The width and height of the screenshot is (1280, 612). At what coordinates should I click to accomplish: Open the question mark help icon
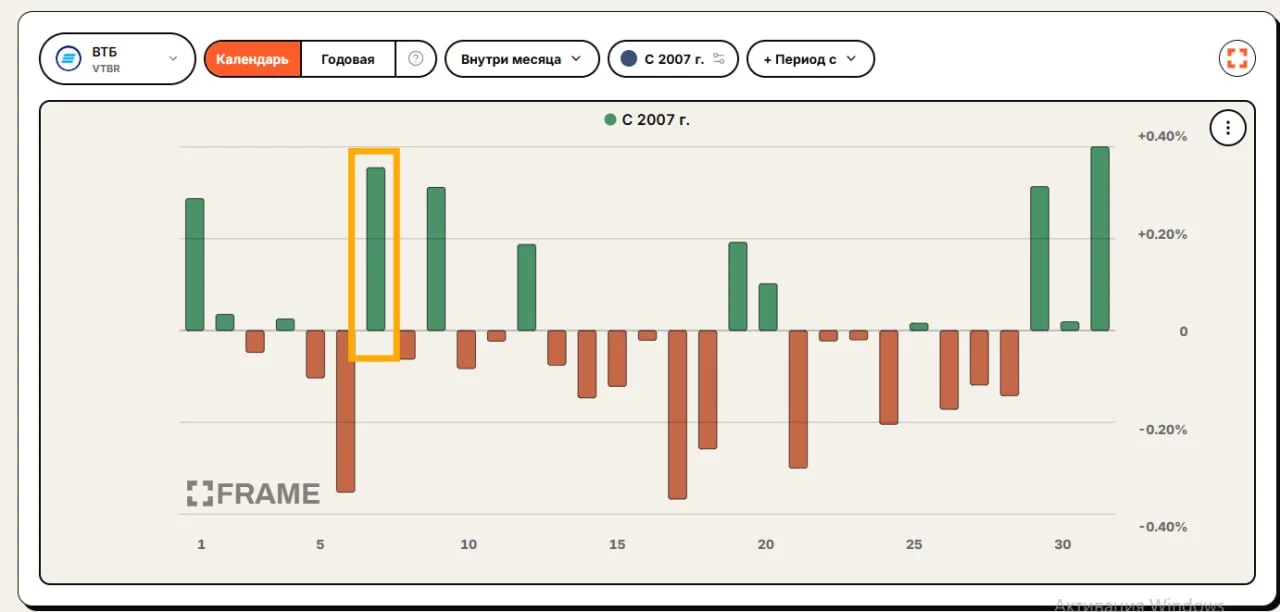click(416, 59)
